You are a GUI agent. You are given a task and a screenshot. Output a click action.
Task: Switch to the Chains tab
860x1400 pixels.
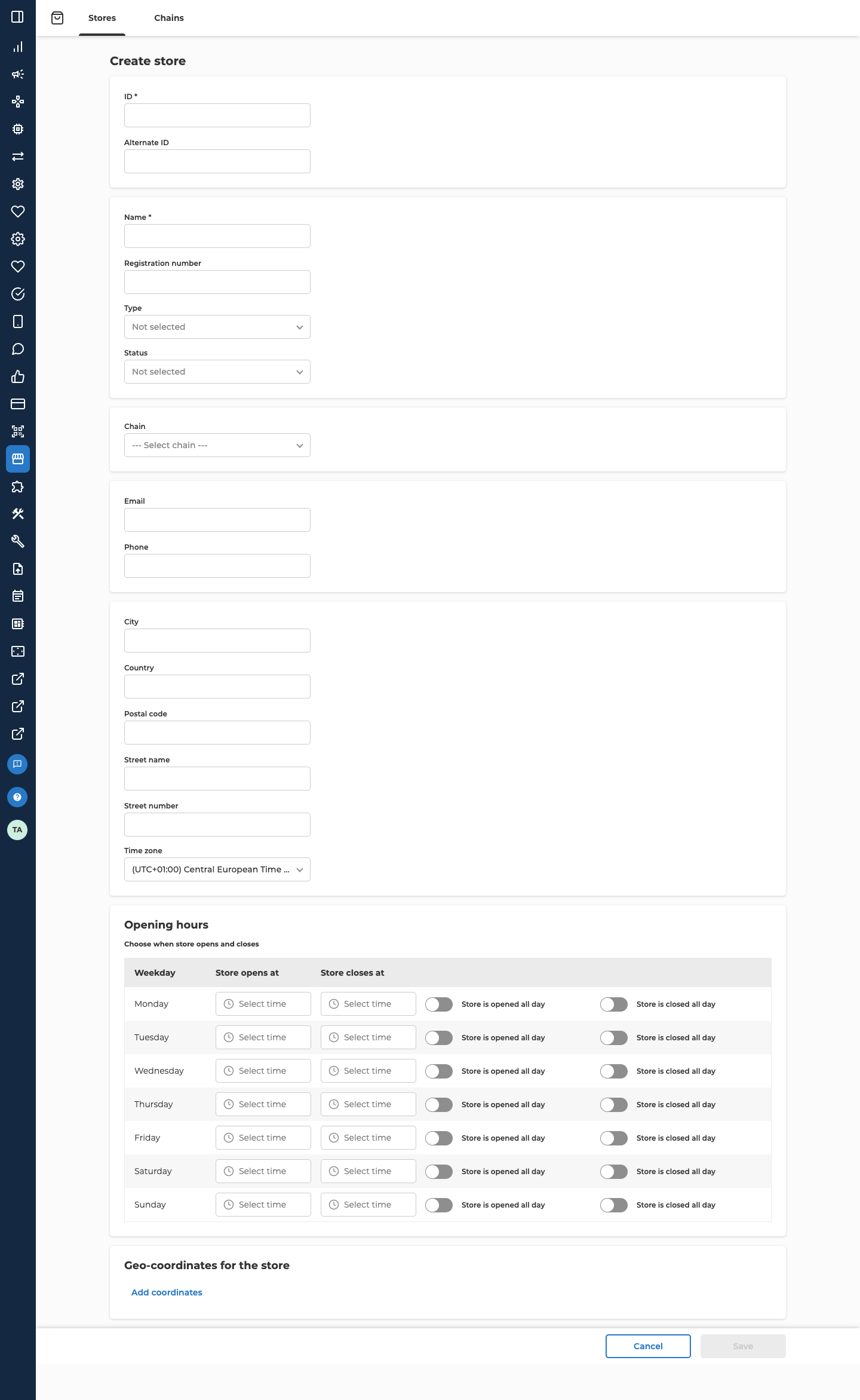(169, 18)
